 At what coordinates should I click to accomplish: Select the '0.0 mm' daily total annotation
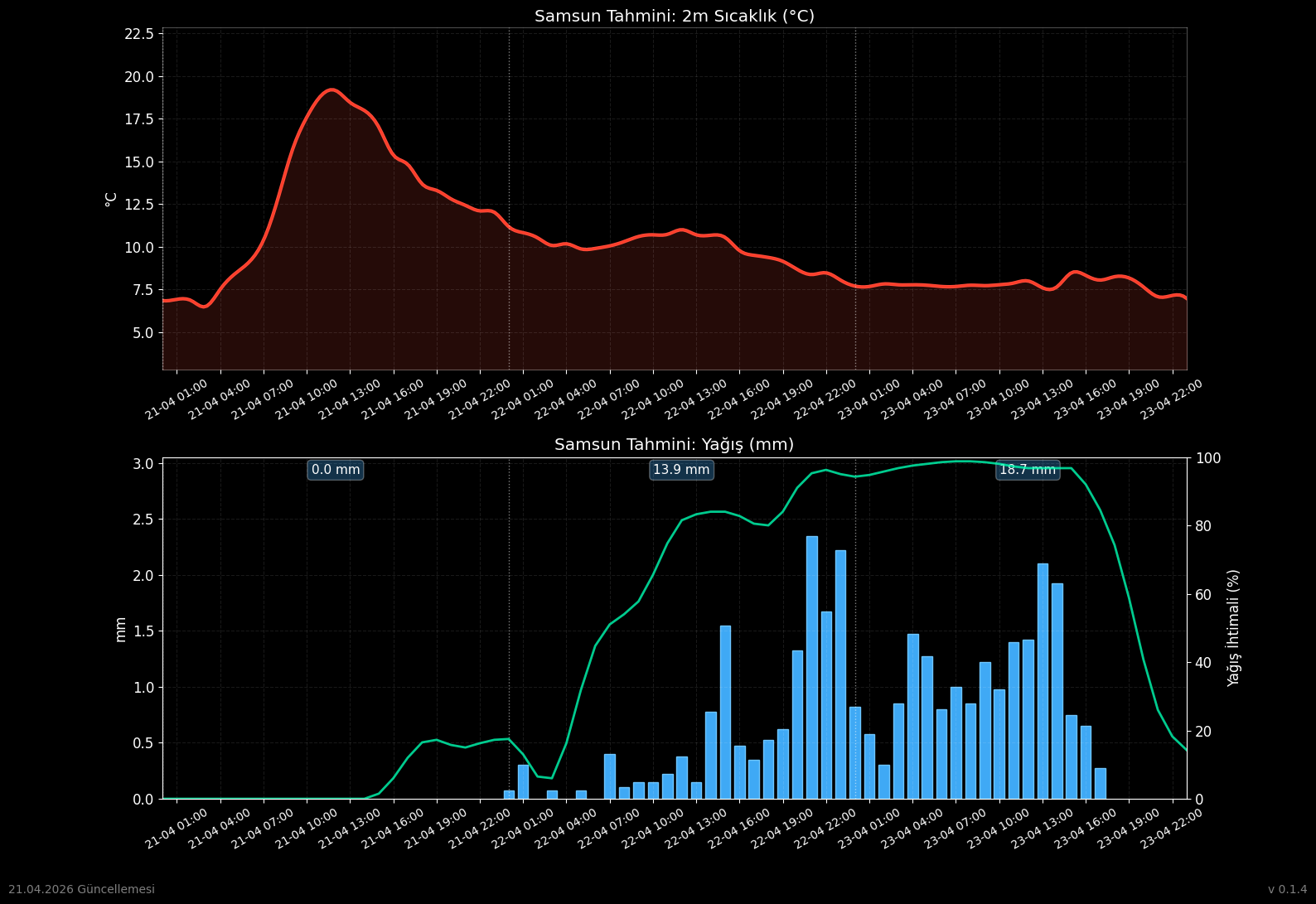[336, 470]
